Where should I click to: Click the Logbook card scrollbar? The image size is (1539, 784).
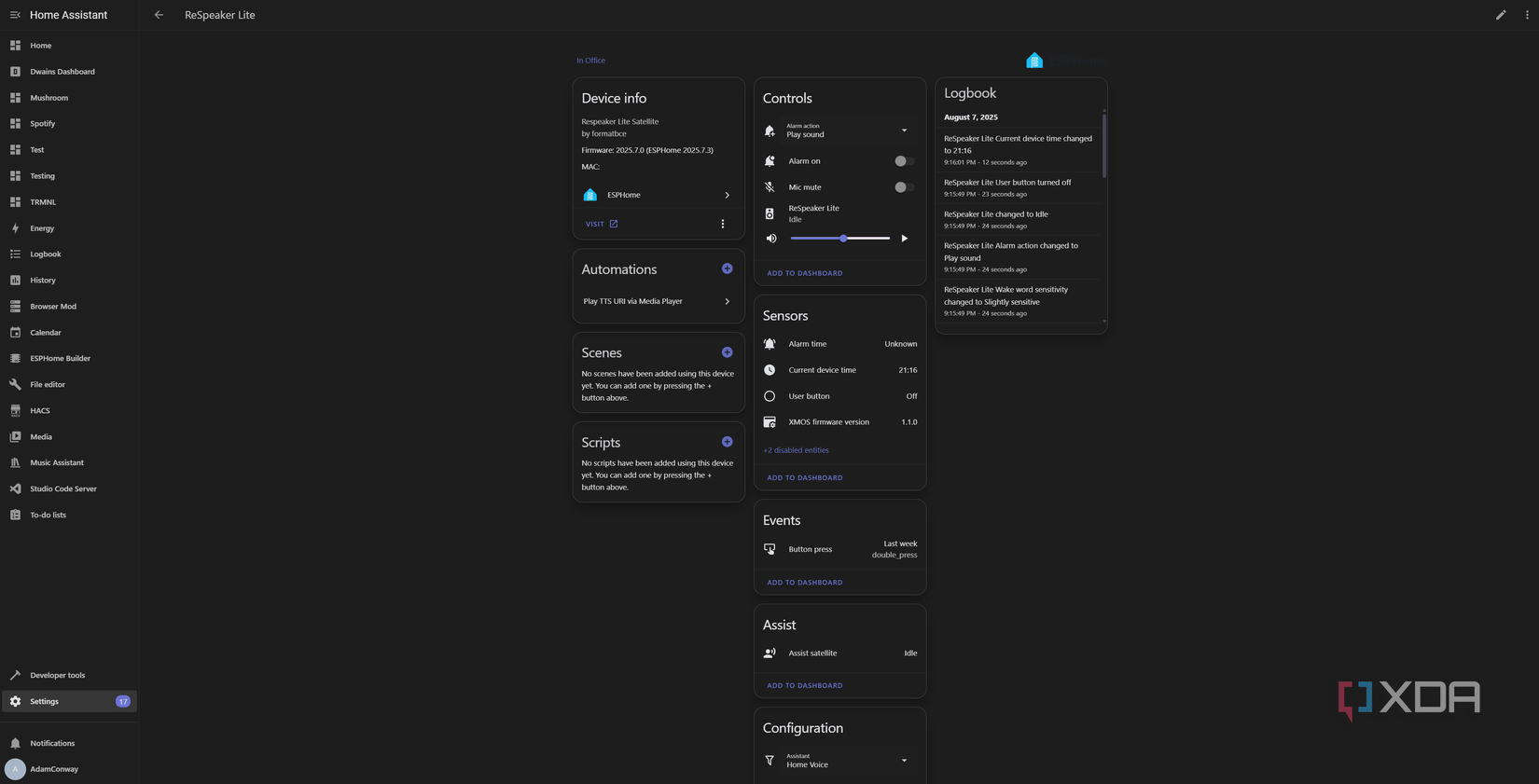pos(1104,144)
